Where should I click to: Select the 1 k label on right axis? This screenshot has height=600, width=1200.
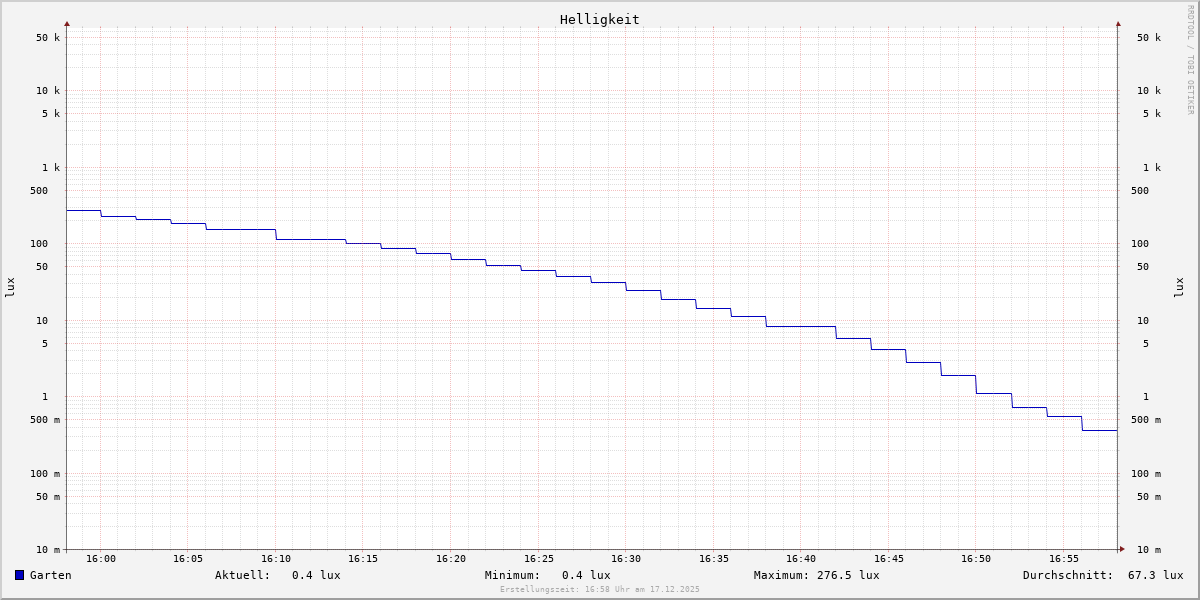click(1152, 168)
